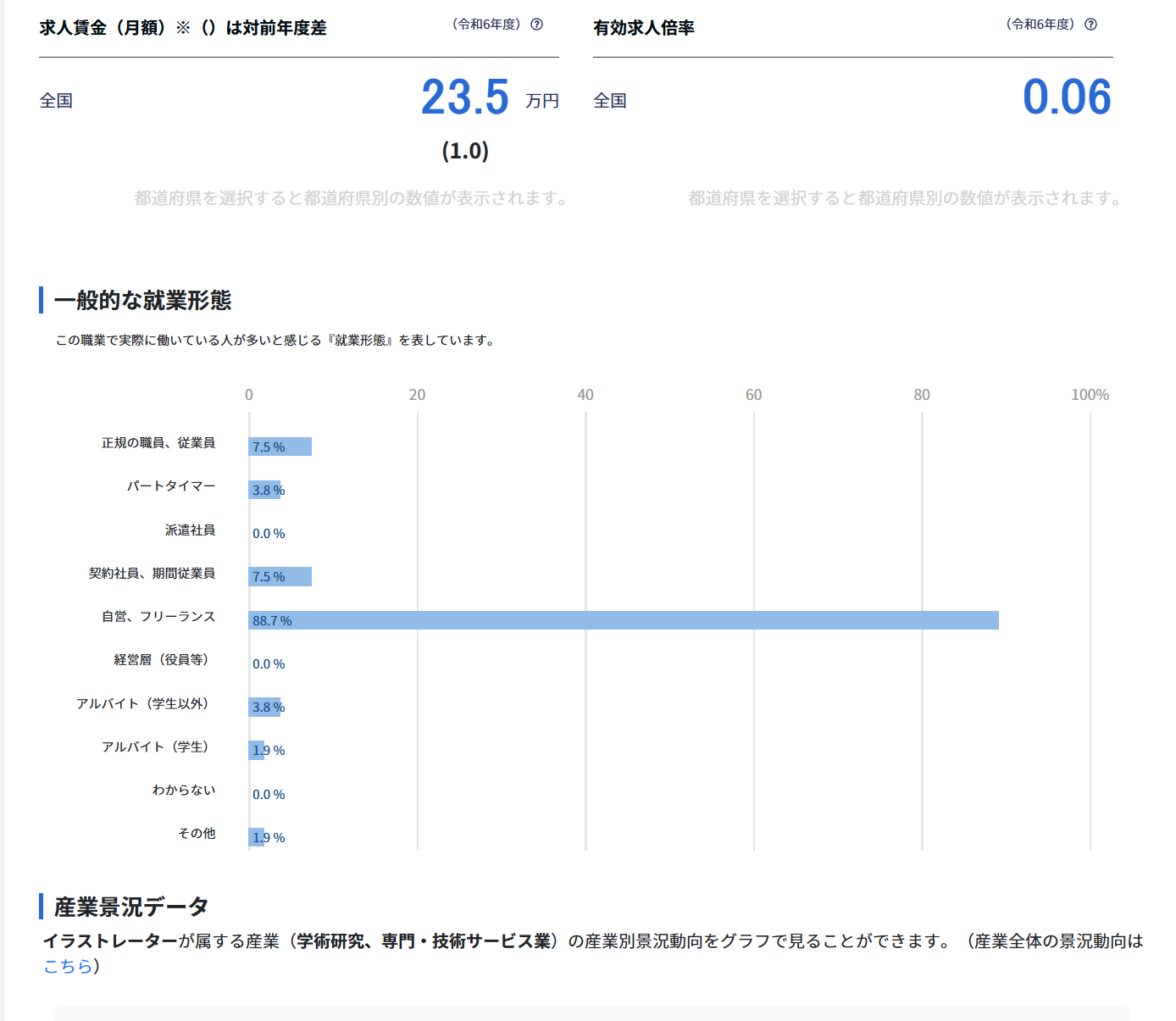Click the (1.0) year-over-year difference
The width and height of the screenshot is (1176, 1021).
[465, 151]
